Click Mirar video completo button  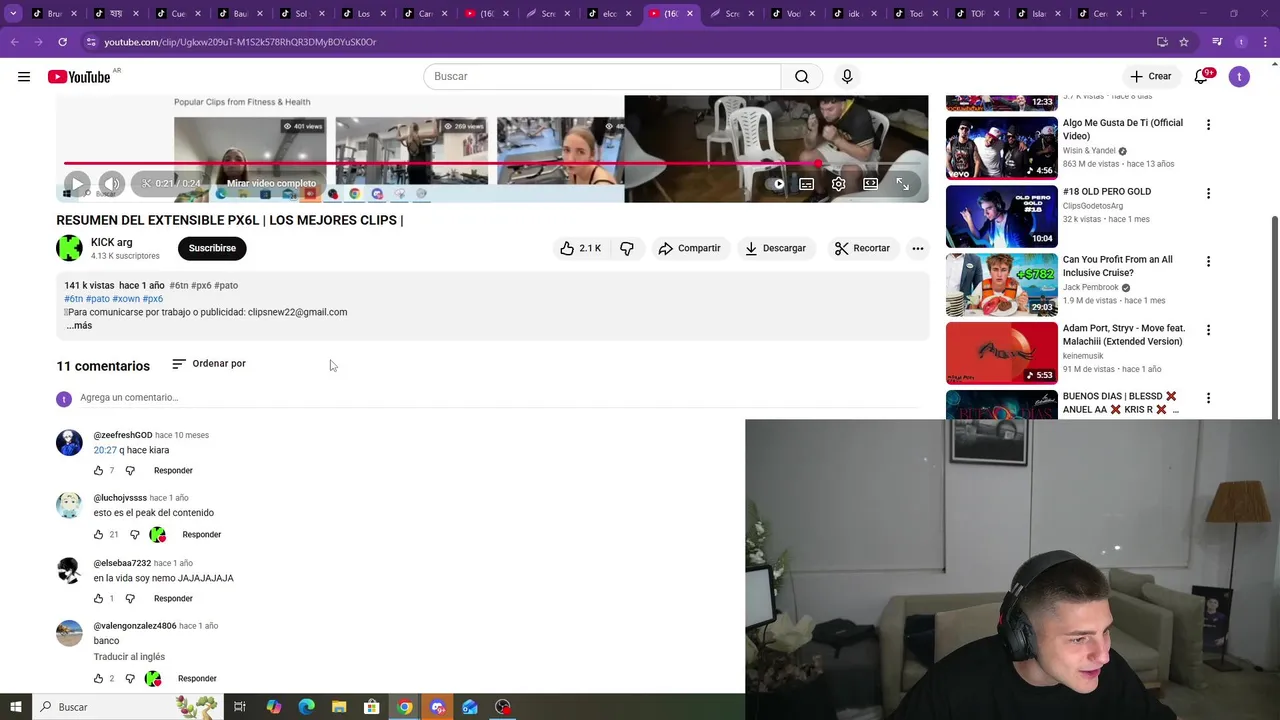(x=271, y=184)
